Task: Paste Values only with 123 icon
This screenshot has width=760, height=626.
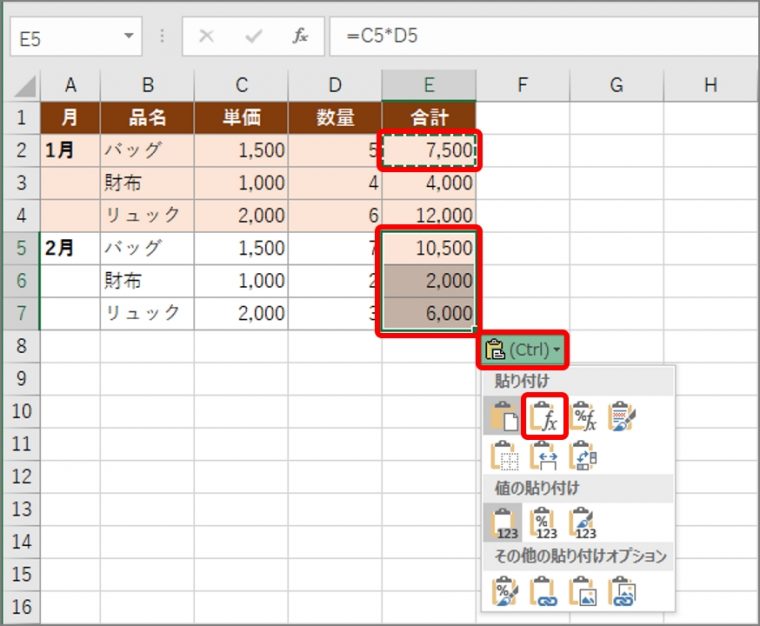Action: point(503,523)
